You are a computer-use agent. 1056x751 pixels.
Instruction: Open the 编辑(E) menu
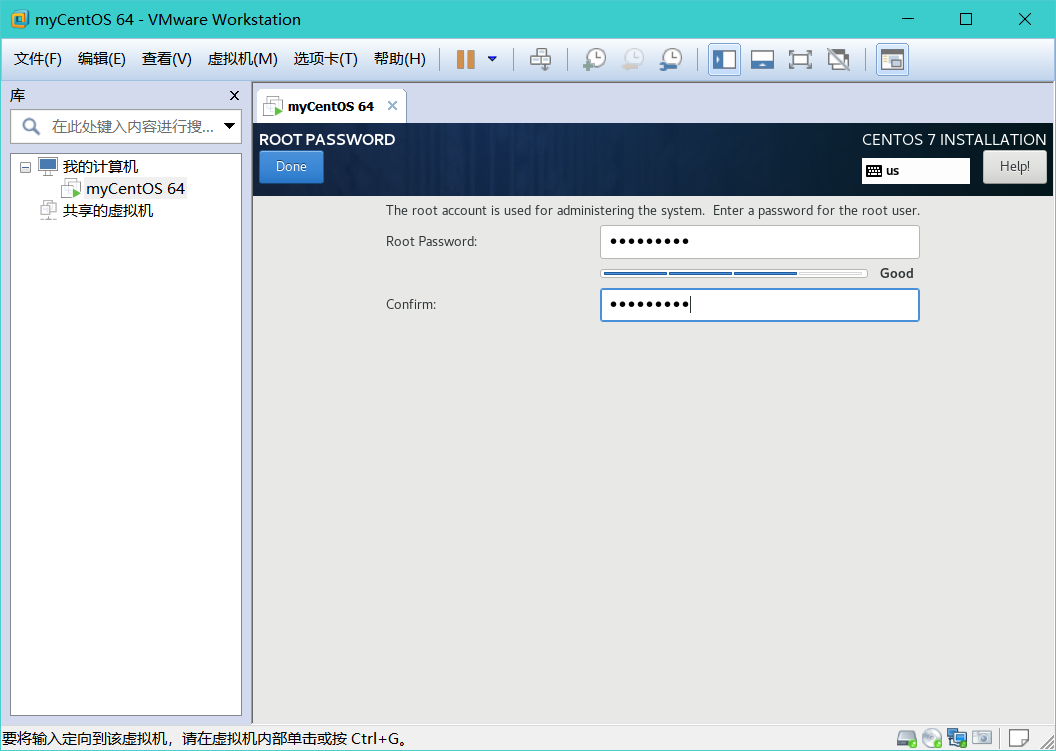(x=102, y=59)
